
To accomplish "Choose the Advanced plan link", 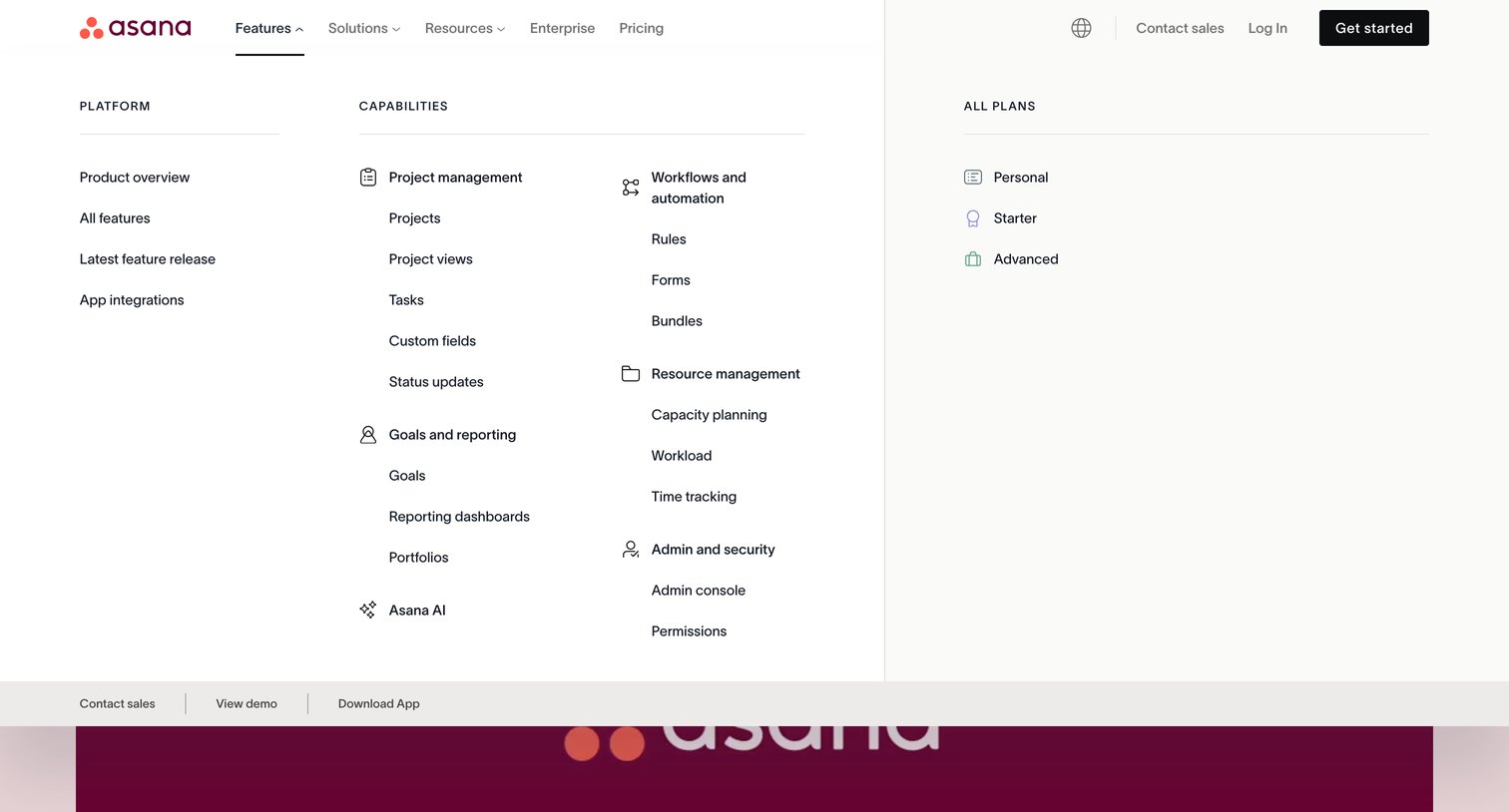I will [1026, 259].
